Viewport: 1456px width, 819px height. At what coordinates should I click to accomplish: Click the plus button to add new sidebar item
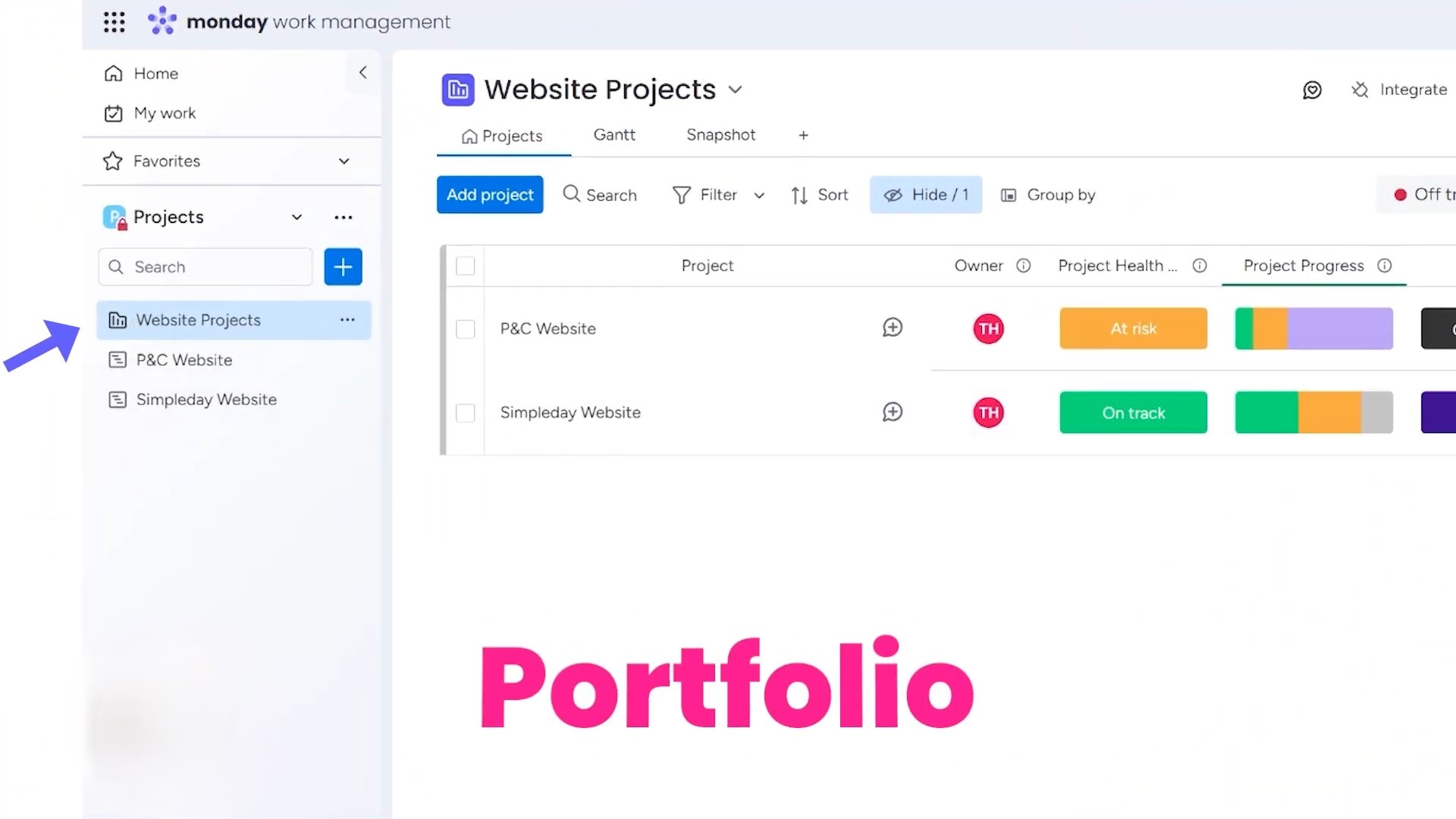pos(343,266)
